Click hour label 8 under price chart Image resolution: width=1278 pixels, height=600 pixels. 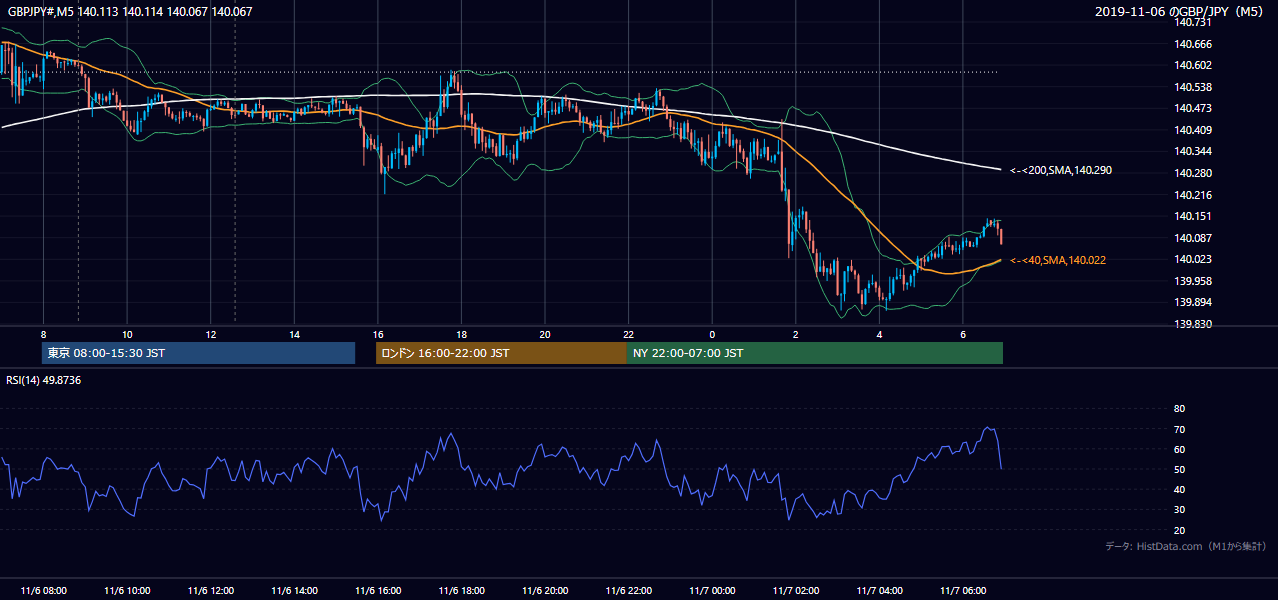[x=43, y=334]
